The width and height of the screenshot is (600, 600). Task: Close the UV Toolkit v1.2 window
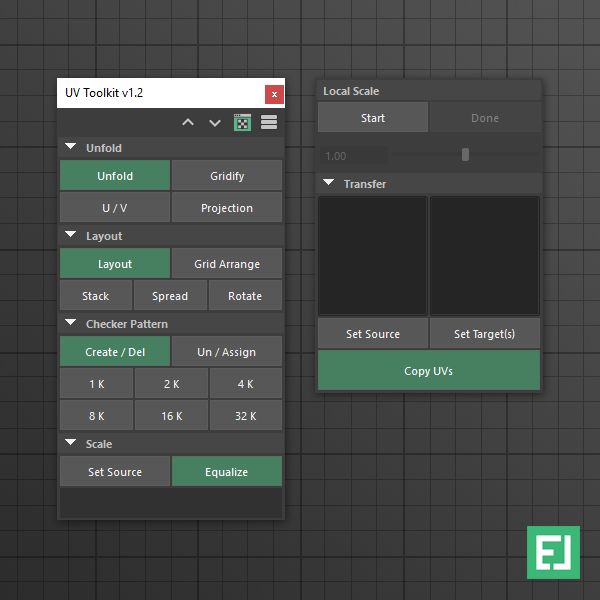pyautogui.click(x=274, y=94)
